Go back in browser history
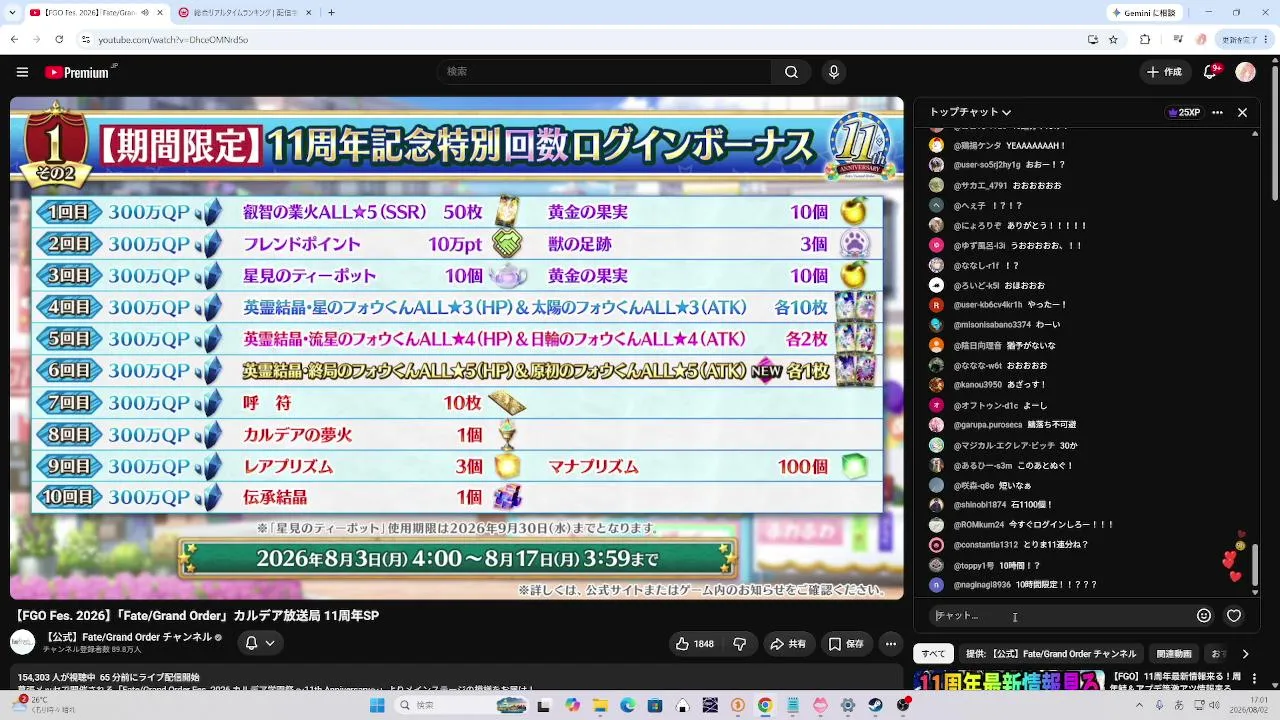The image size is (1280, 720). (x=14, y=40)
